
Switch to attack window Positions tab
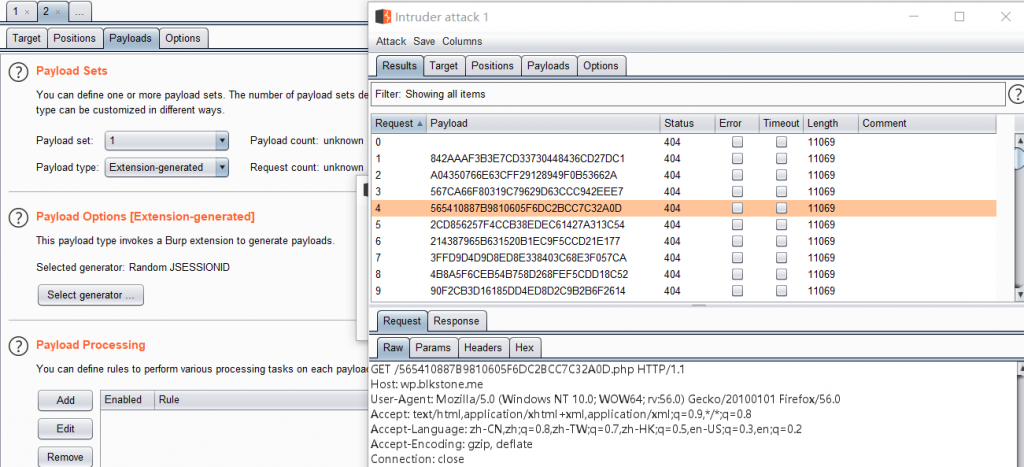492,66
